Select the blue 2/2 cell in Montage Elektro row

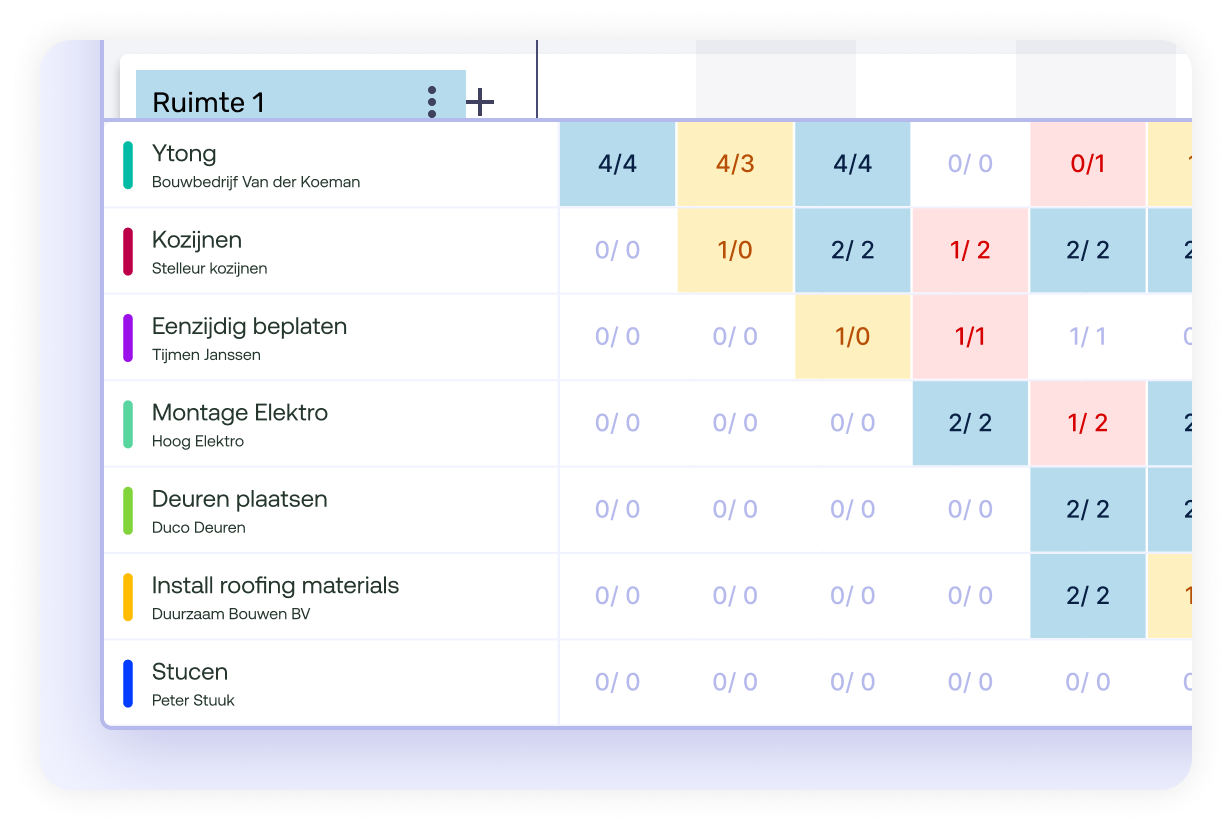coord(970,423)
